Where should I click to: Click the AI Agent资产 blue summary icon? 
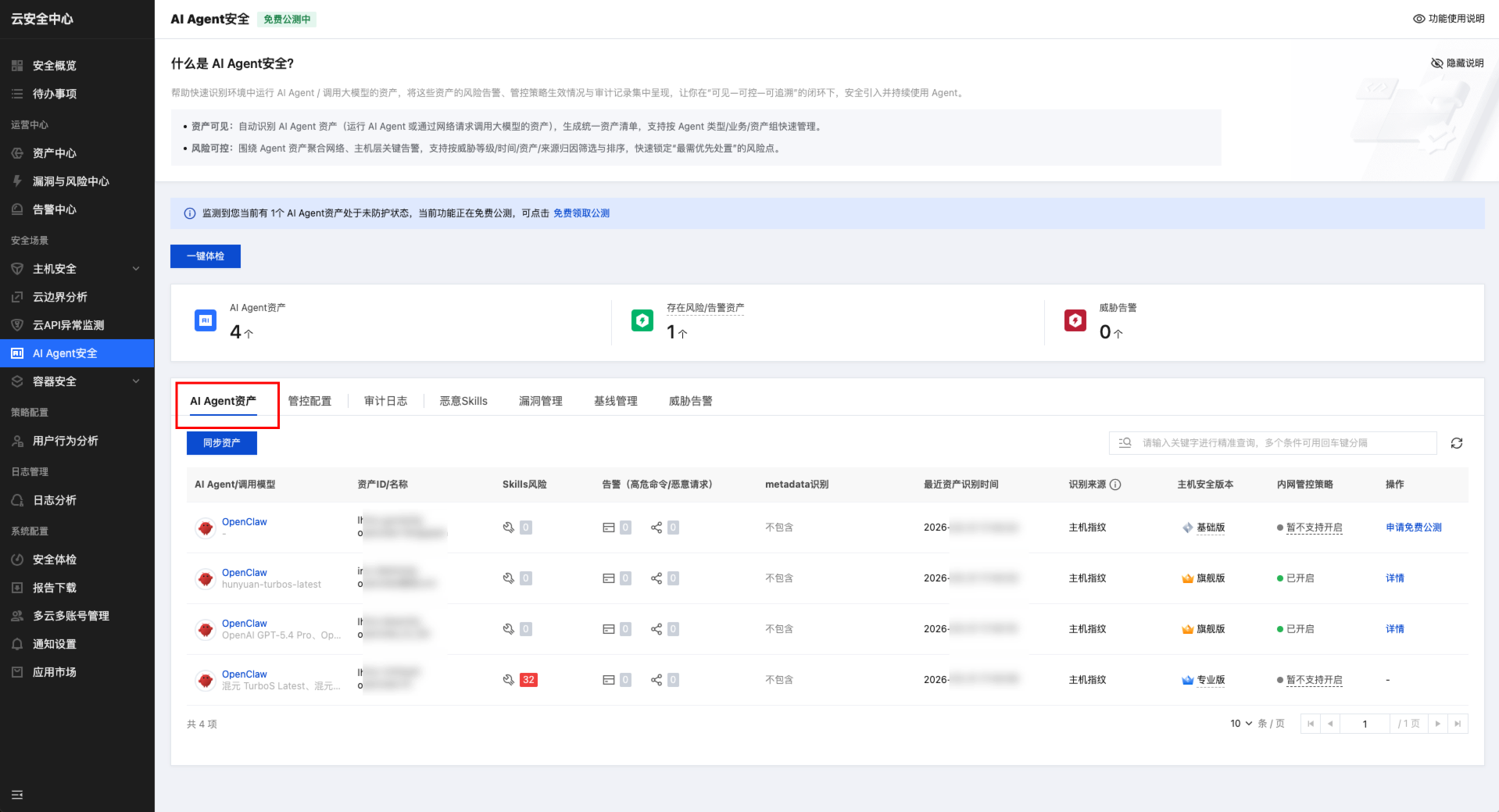coord(206,320)
